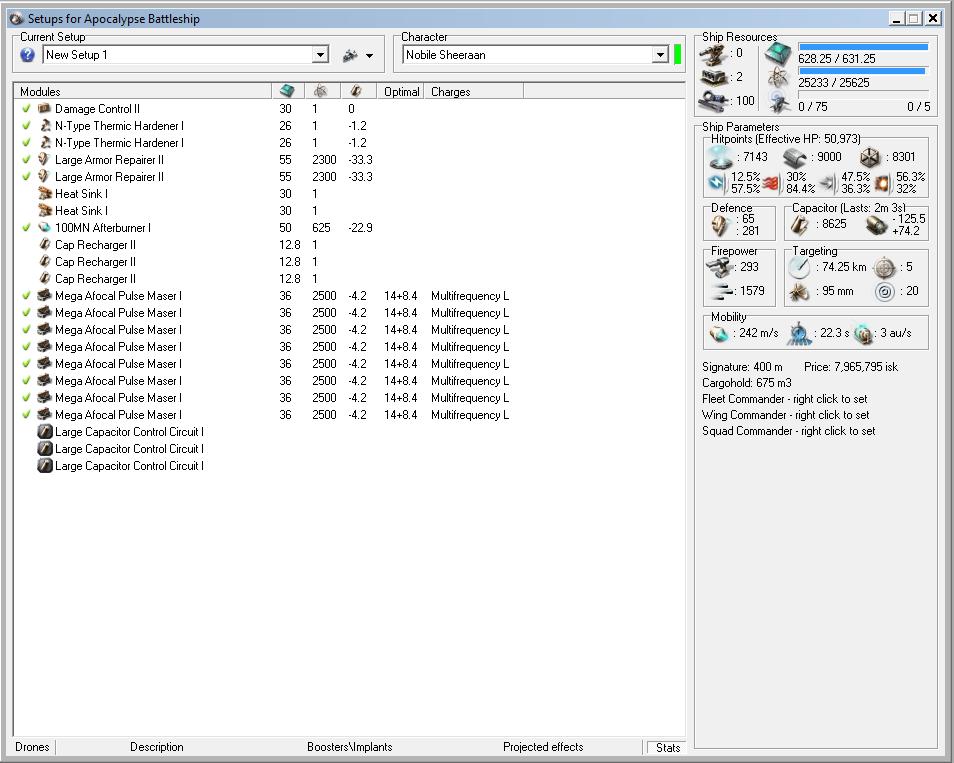Image resolution: width=954 pixels, height=763 pixels.
Task: Toggle the 100MN Afterburner I active checkmark
Action: [26, 228]
